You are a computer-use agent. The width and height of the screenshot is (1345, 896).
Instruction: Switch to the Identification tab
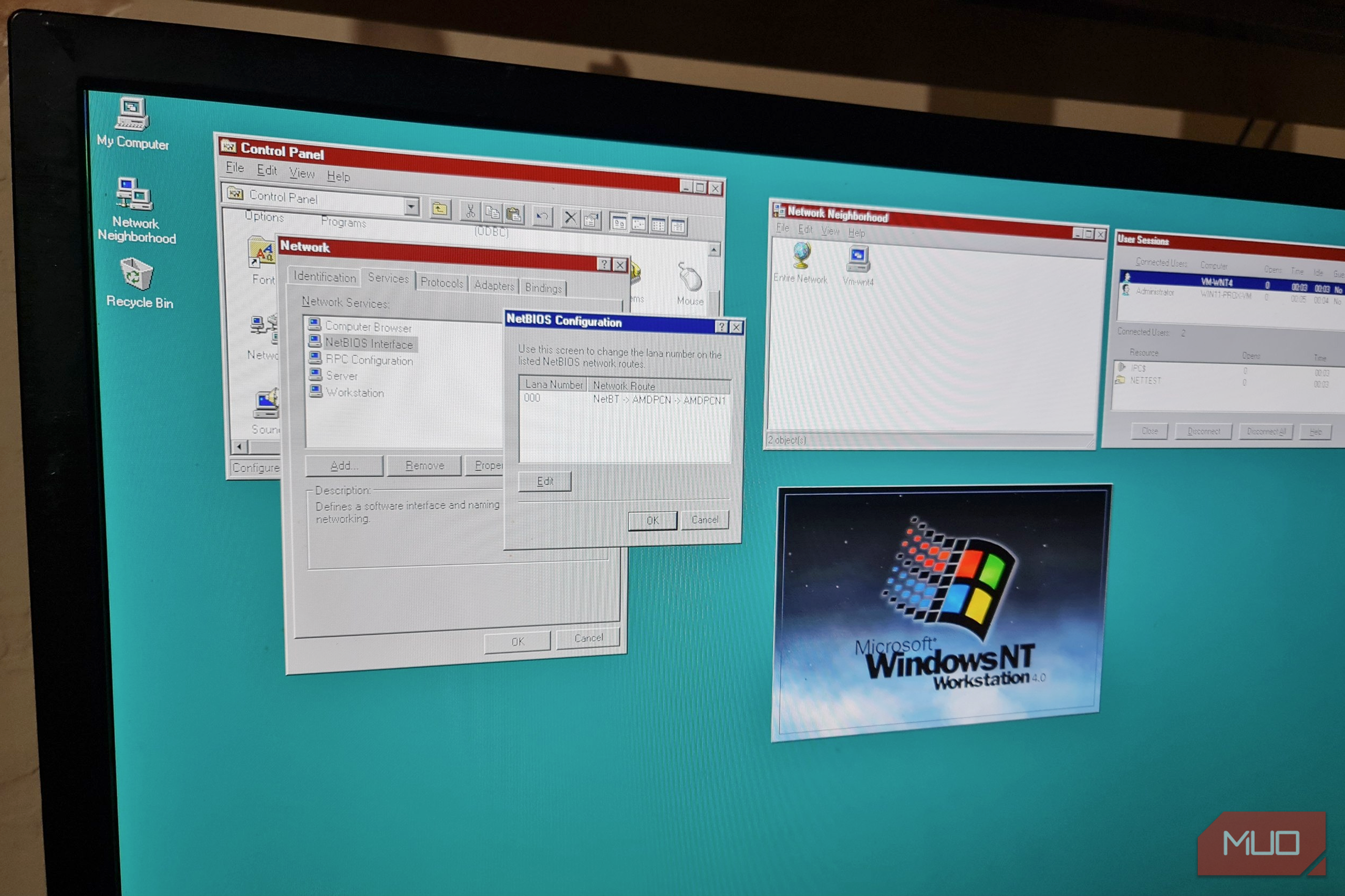pos(324,277)
